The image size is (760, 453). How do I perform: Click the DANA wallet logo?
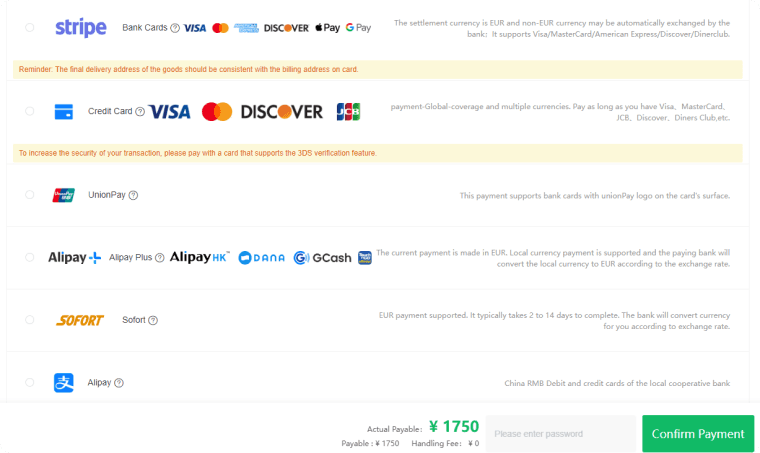262,258
